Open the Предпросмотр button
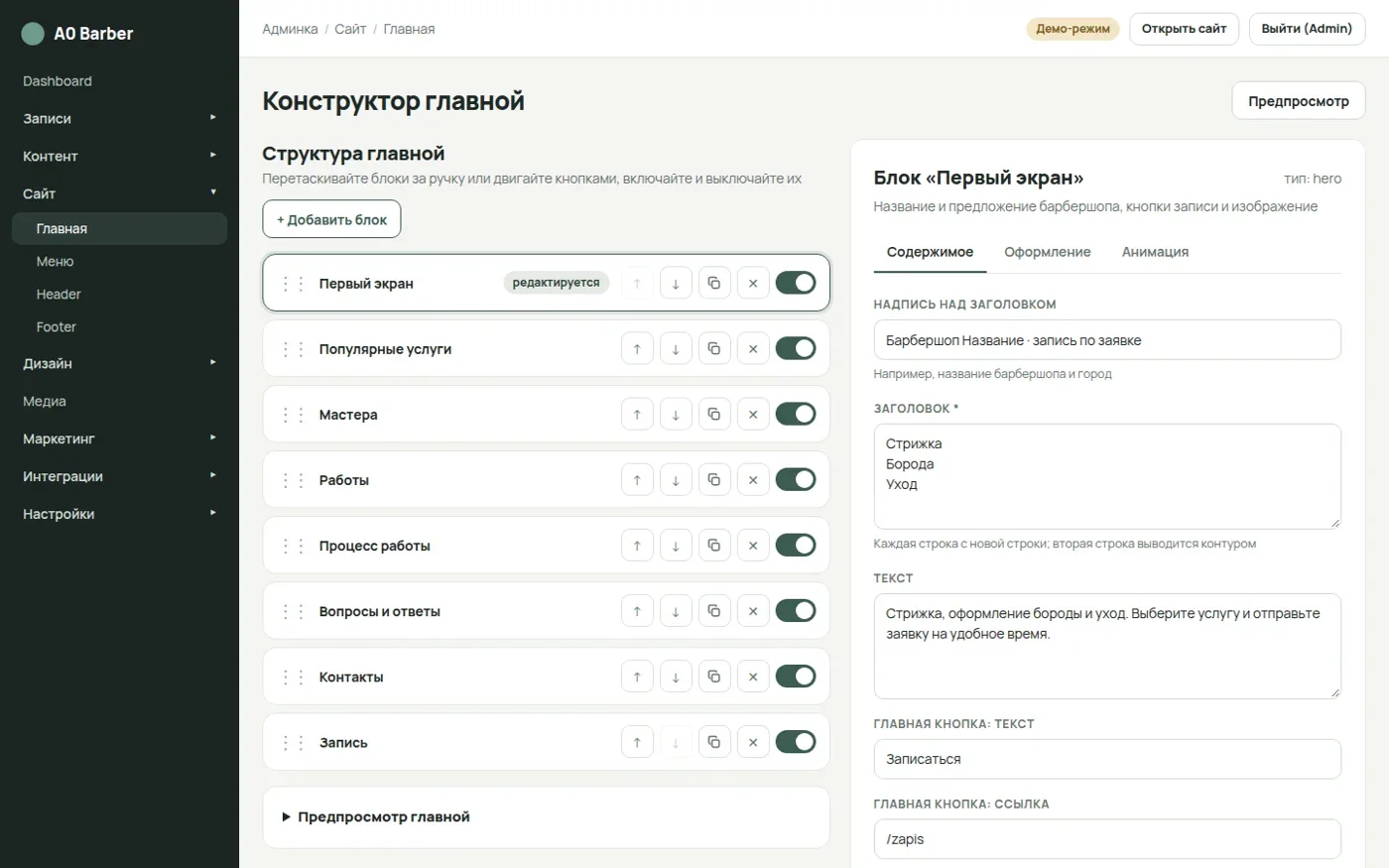Viewport: 1389px width, 868px height. click(1299, 101)
